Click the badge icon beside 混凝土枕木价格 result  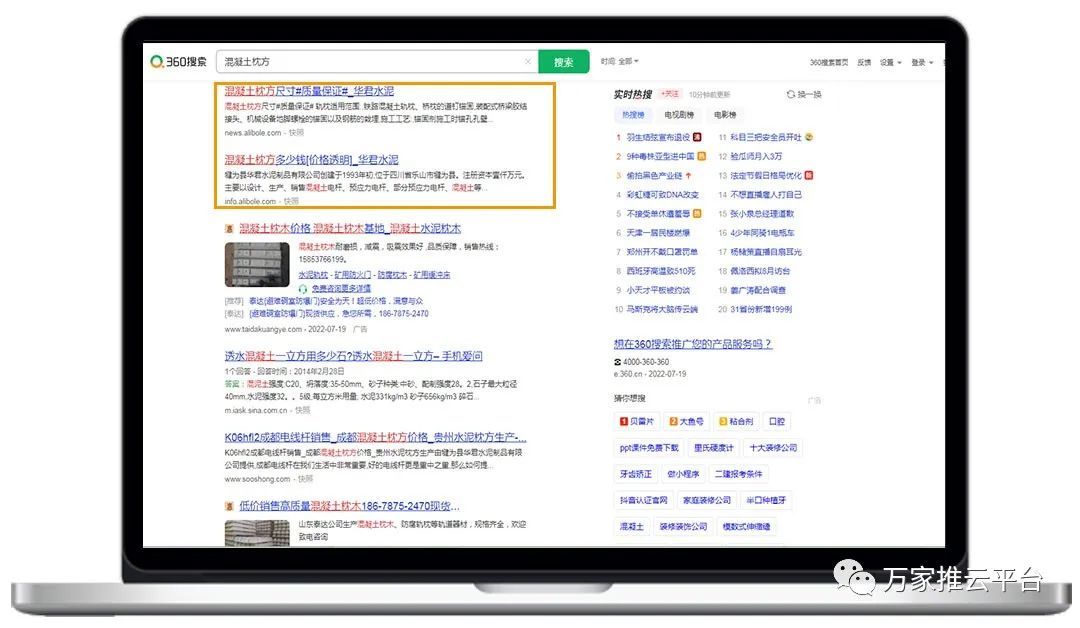(x=229, y=229)
